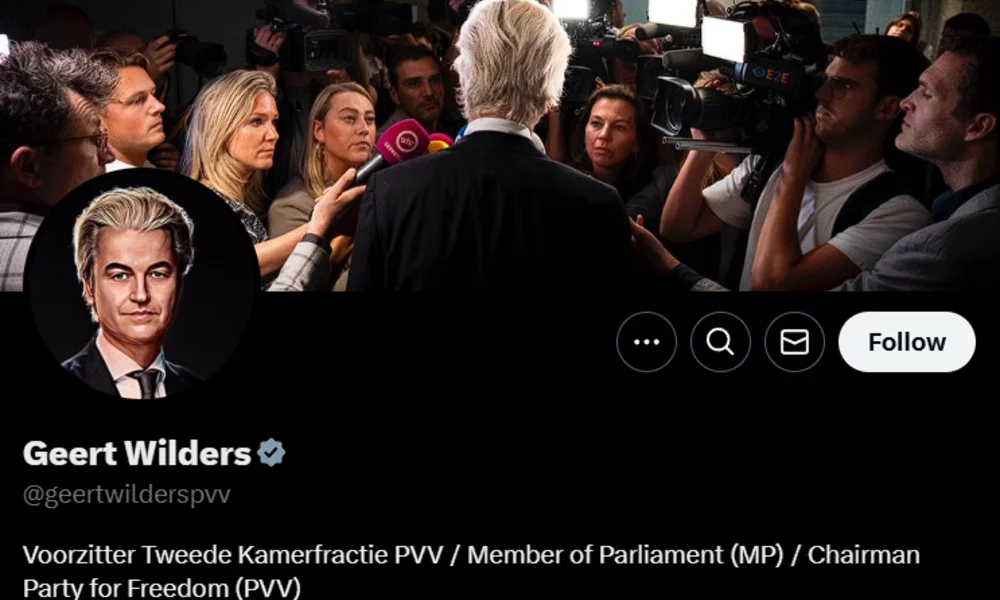This screenshot has height=600, width=1000.
Task: Click the blue verified checkmark badge
Action: pyautogui.click(x=271, y=453)
